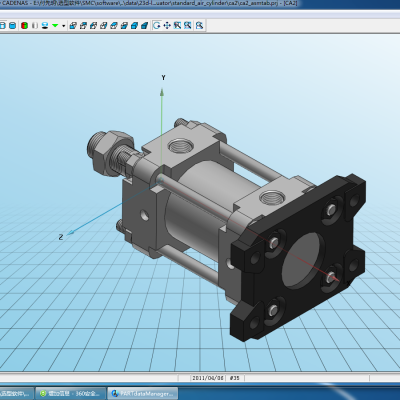Image resolution: width=400 pixels, height=400 pixels.
Task: Open the dropdown arrow beside green triangle
Action: click(x=64, y=26)
